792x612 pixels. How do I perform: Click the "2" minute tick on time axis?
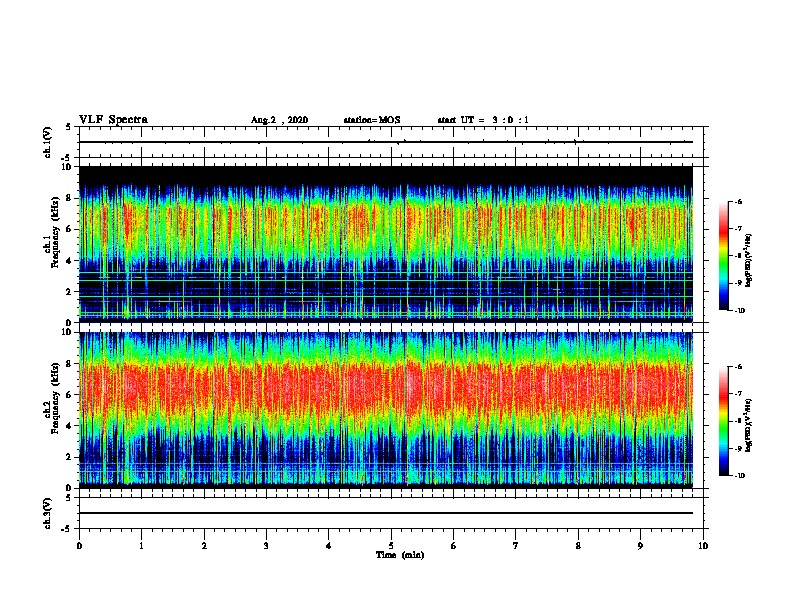click(204, 546)
